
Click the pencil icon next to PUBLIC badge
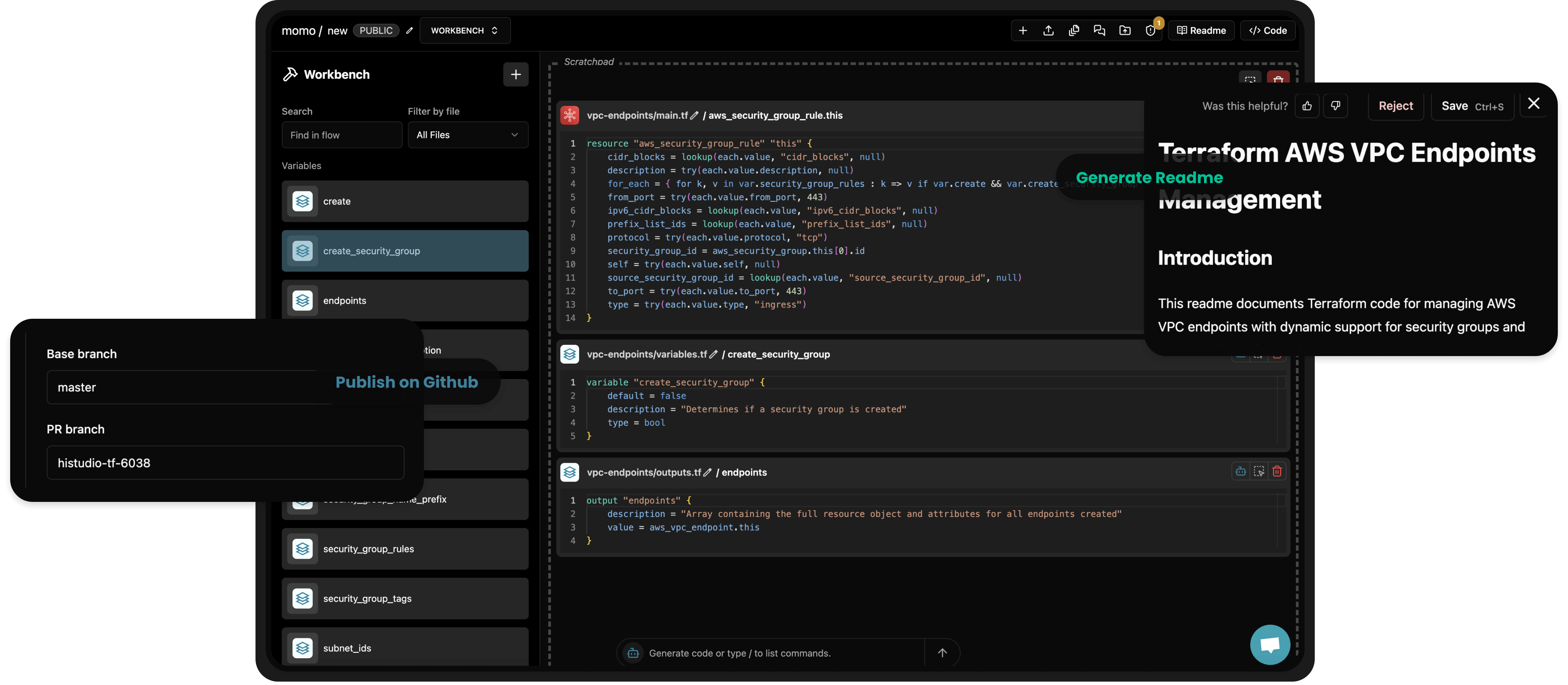click(x=410, y=31)
